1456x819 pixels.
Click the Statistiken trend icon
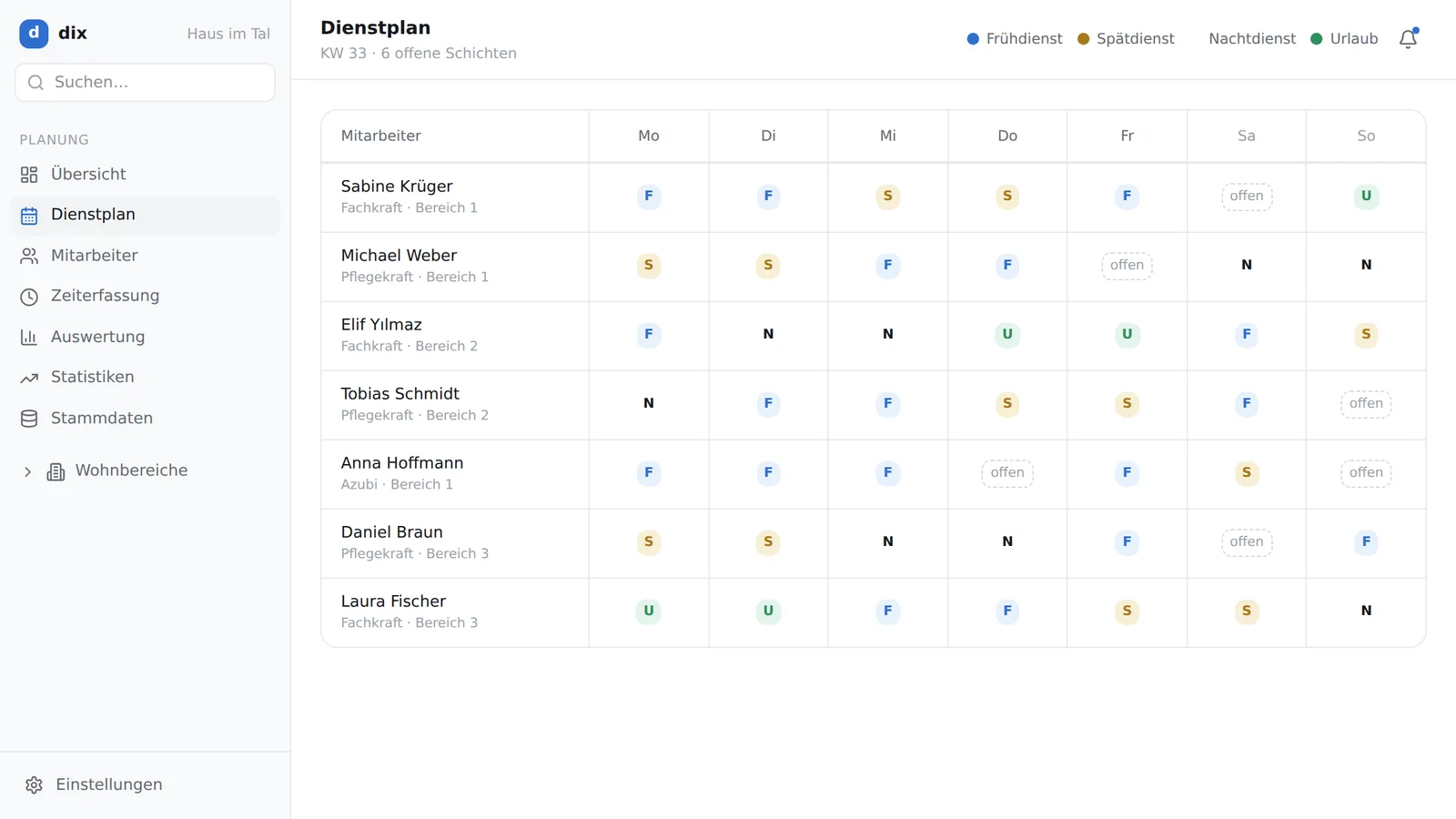pyautogui.click(x=29, y=378)
